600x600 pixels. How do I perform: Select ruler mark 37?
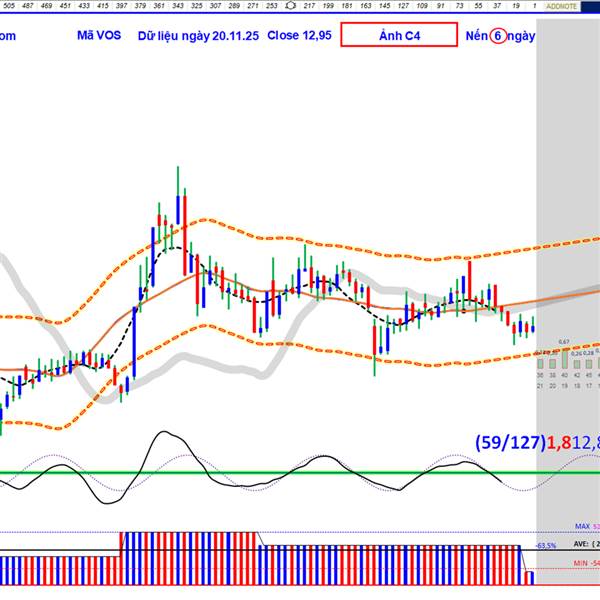click(x=497, y=6)
